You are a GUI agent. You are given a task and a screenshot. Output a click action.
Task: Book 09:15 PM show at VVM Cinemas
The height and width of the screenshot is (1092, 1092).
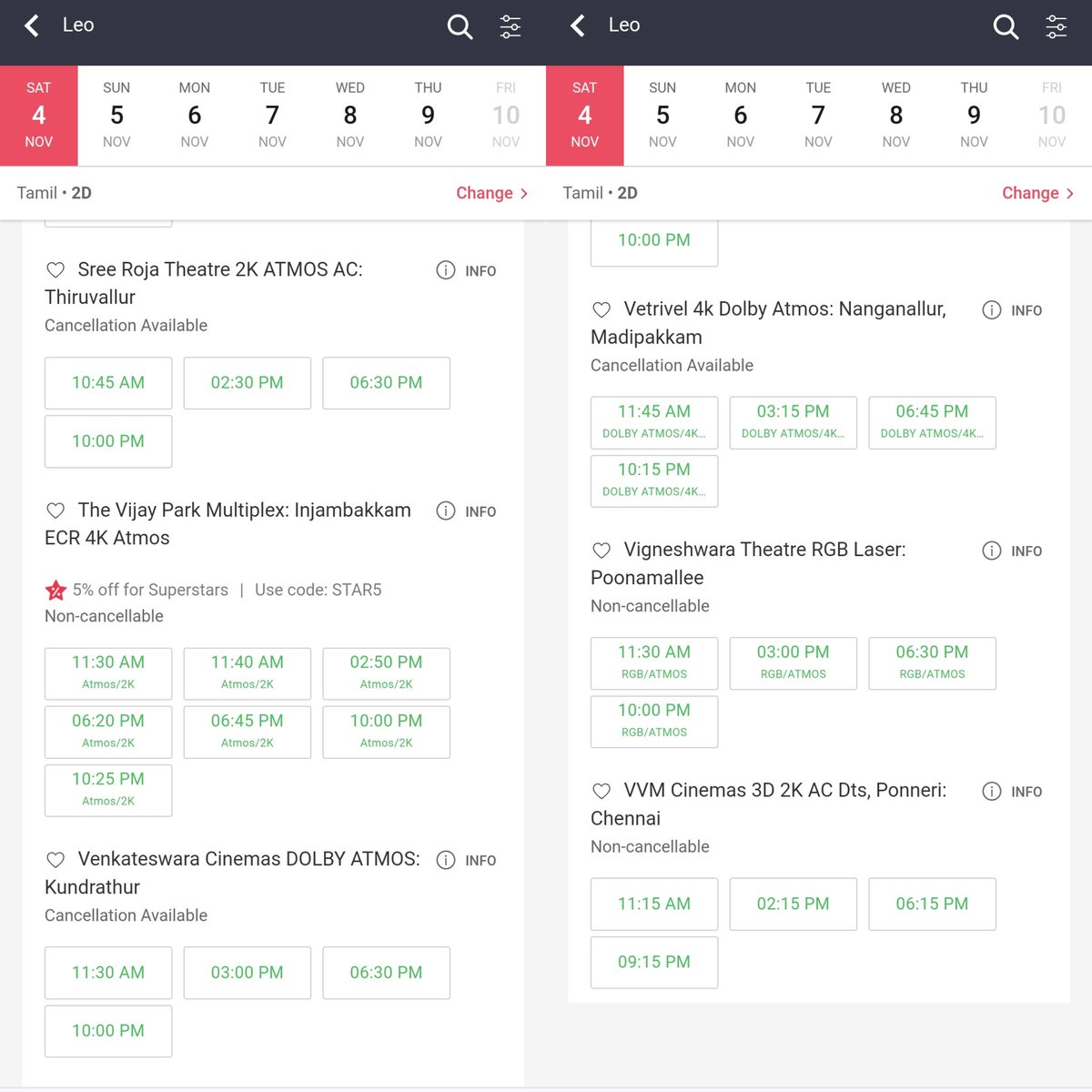[x=654, y=962]
